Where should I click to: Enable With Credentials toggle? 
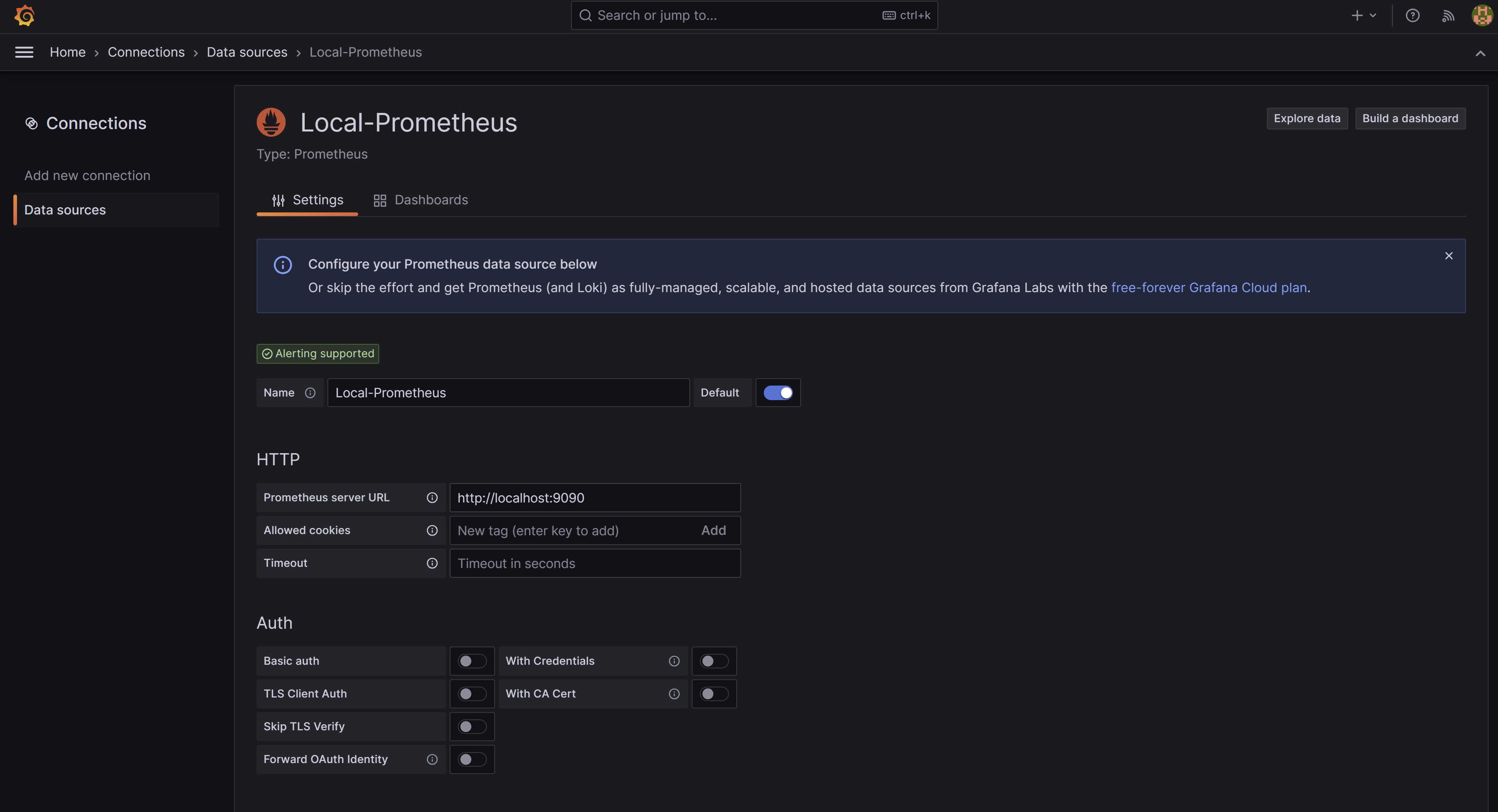click(x=714, y=661)
